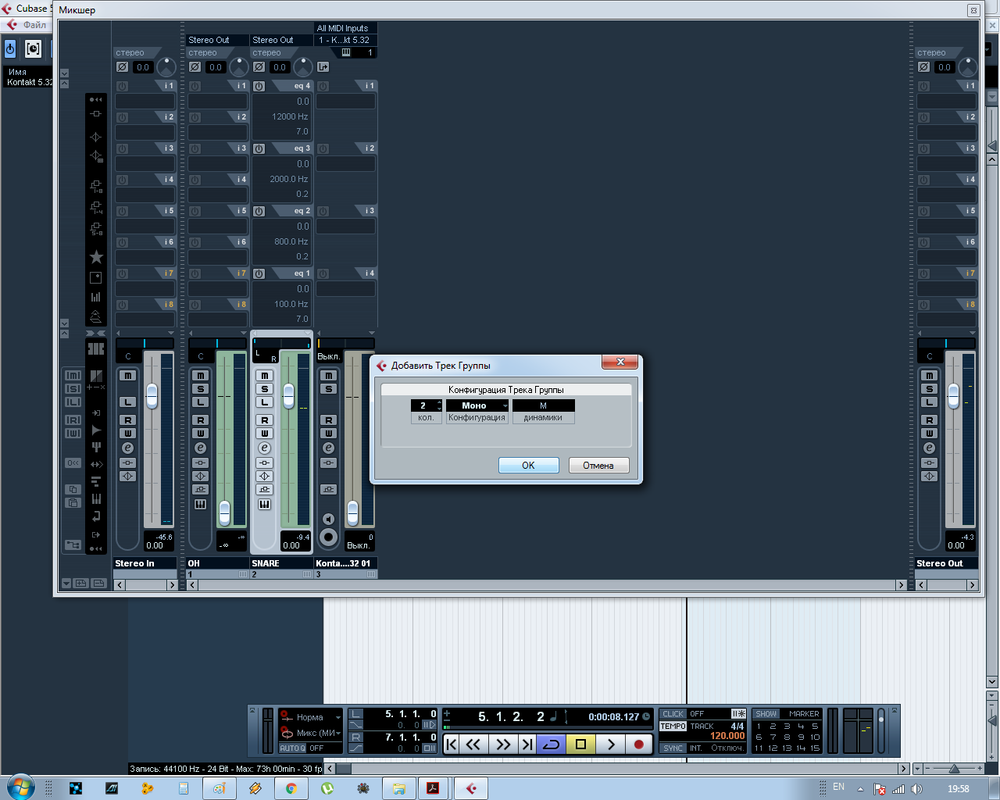Viewport: 1000px width, 800px height.
Task: Toggle the monitor speaker icon on Kontakt channel
Action: pyautogui.click(x=328, y=519)
